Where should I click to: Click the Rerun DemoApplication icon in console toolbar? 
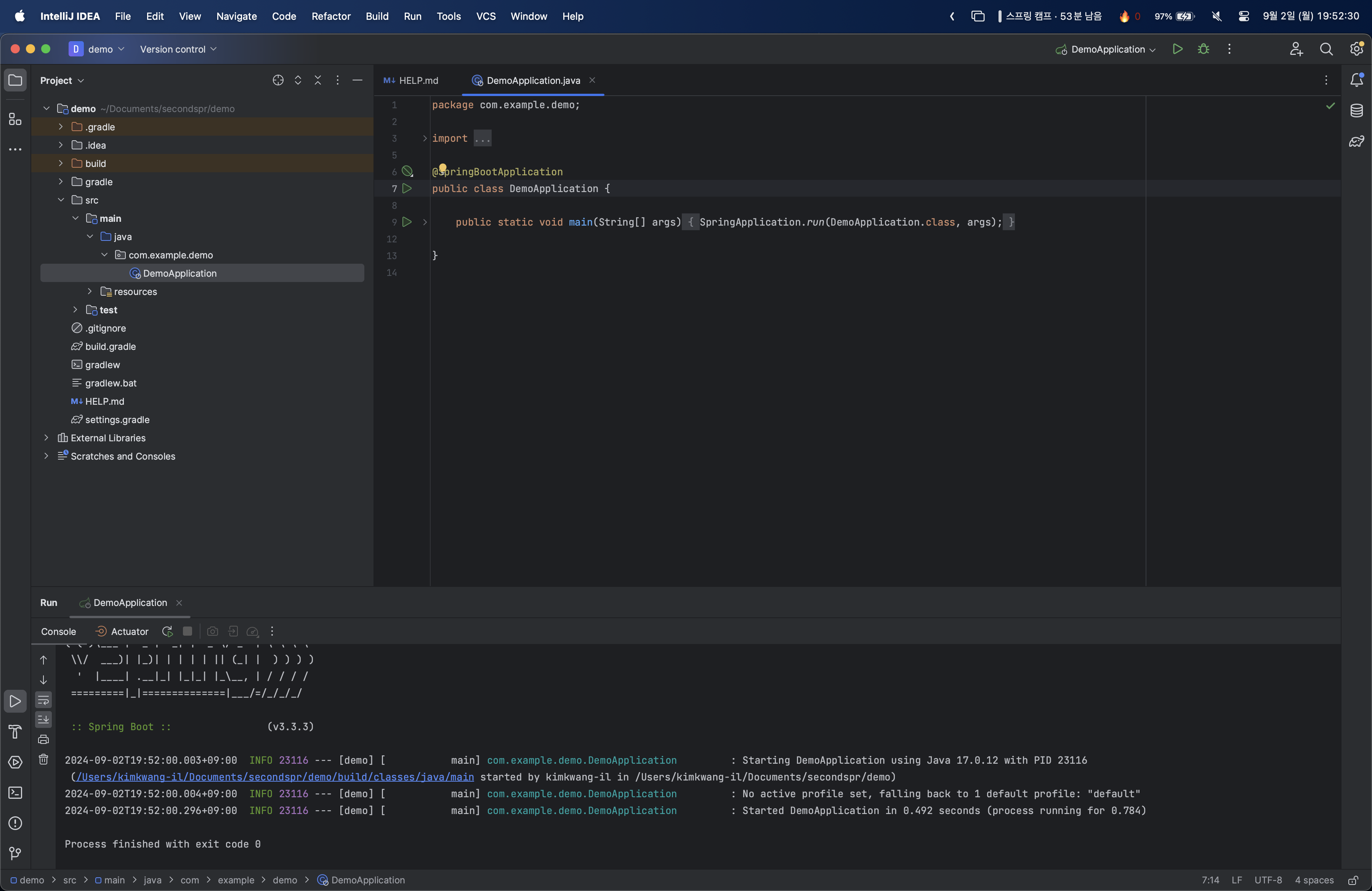coord(167,631)
